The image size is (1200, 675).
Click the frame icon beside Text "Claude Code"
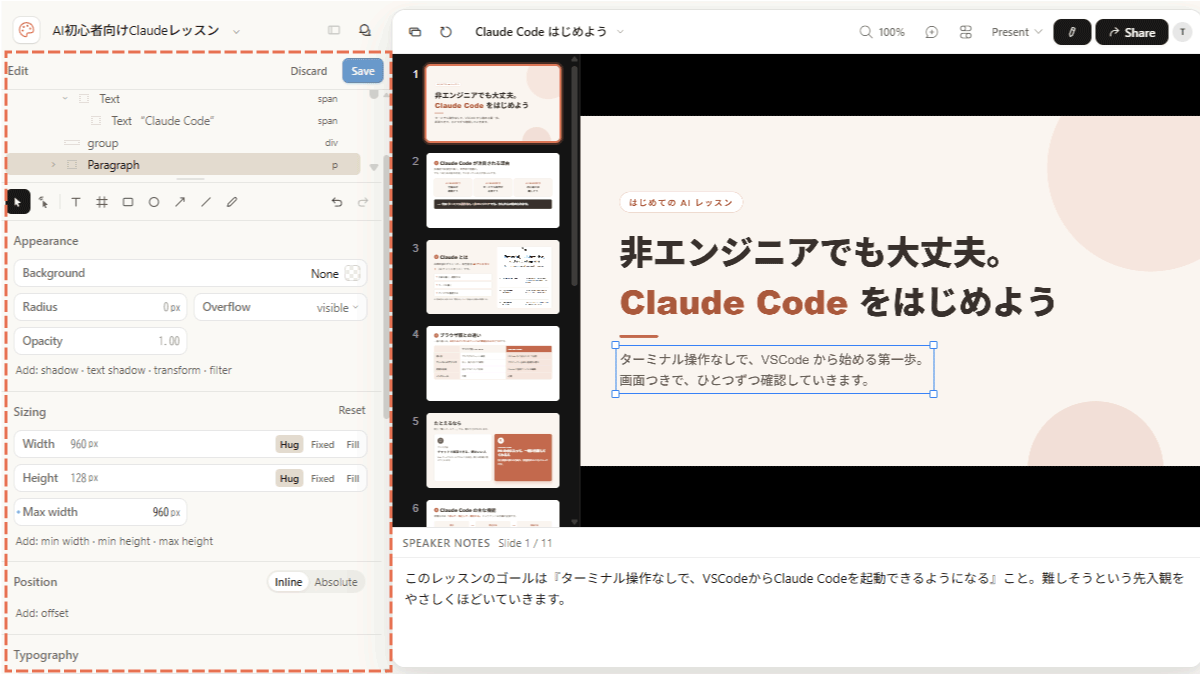click(x=96, y=121)
